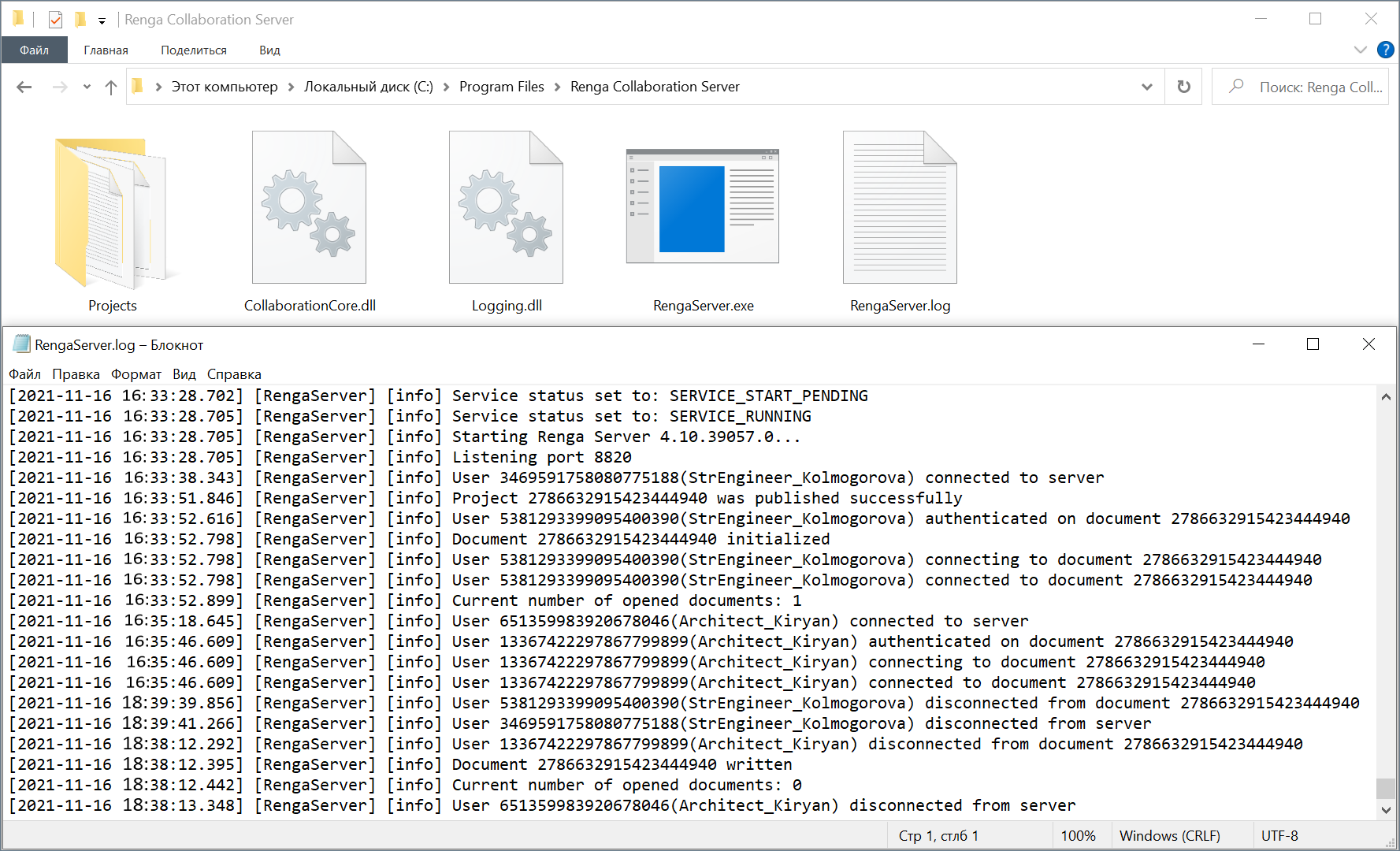Image resolution: width=1400 pixels, height=851 pixels.
Task: Select the Logging.dll file icon
Action: 506,207
